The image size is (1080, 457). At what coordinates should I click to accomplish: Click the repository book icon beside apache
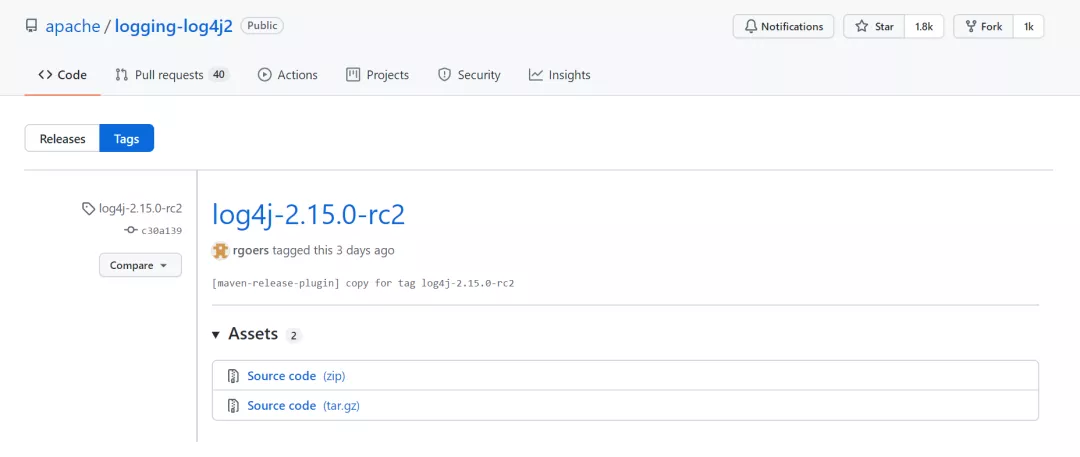(32, 26)
